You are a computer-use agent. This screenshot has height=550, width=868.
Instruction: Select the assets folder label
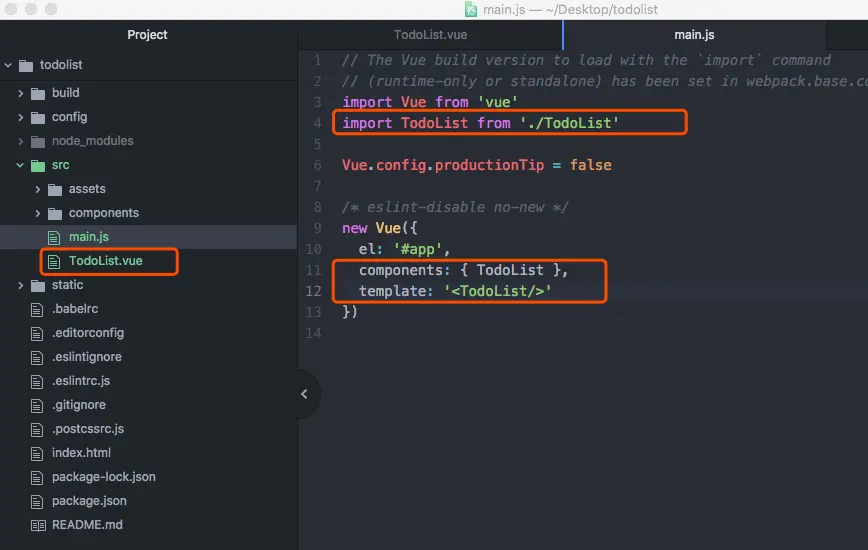click(87, 189)
